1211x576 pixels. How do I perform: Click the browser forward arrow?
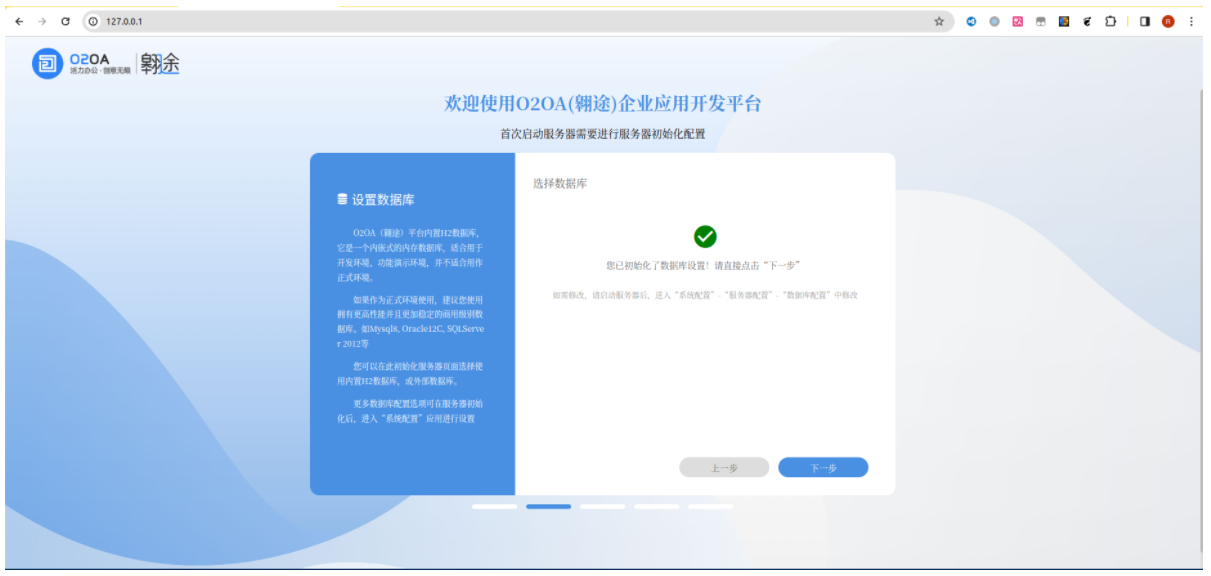42,21
